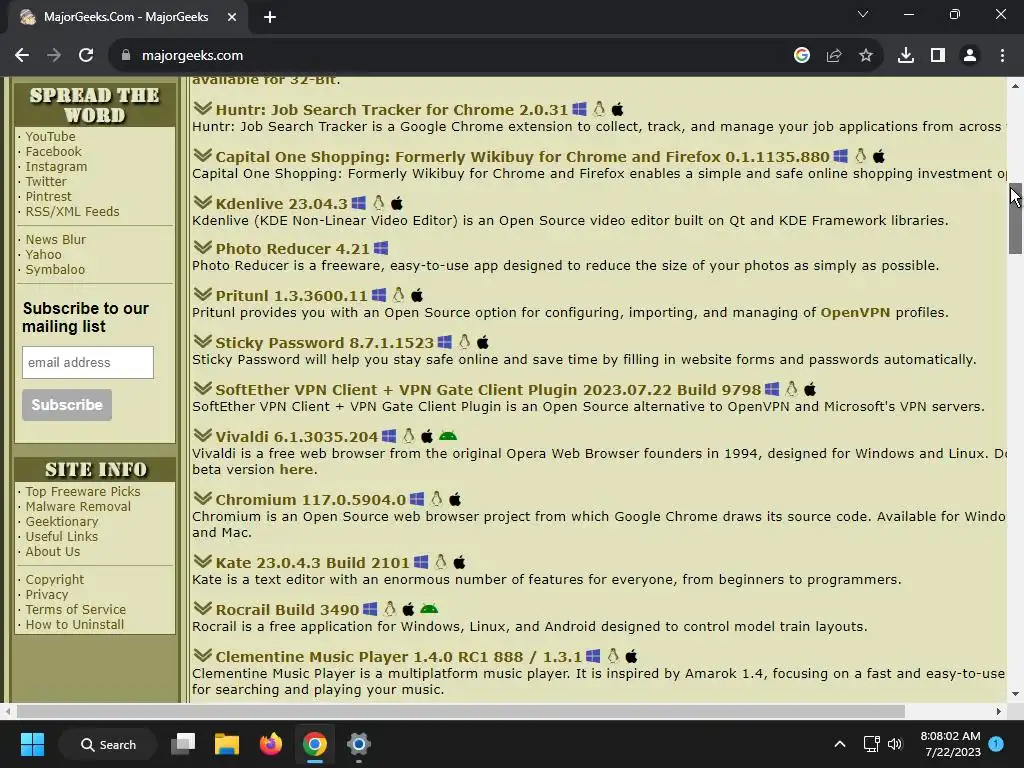
Task: Expand the Kate 23.0.4.3 entry chevron
Action: pos(202,562)
